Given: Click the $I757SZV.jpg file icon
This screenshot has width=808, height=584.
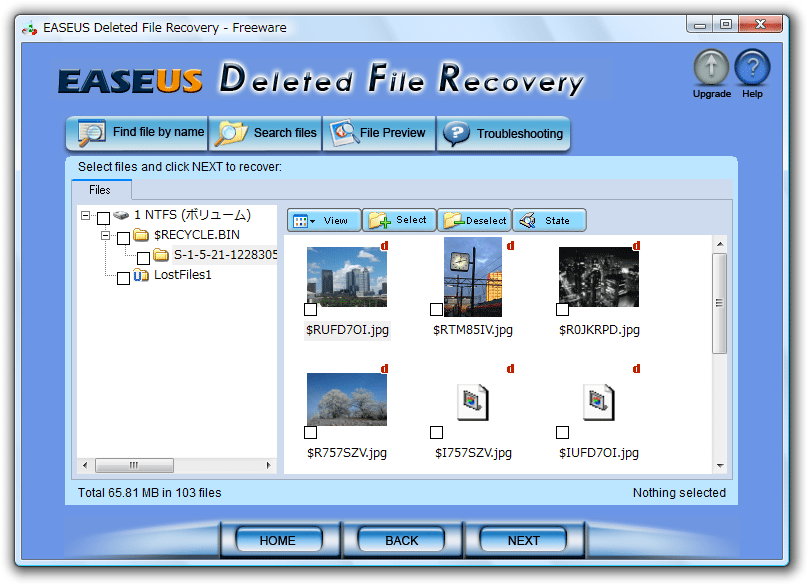Looking at the screenshot, I should [x=473, y=402].
